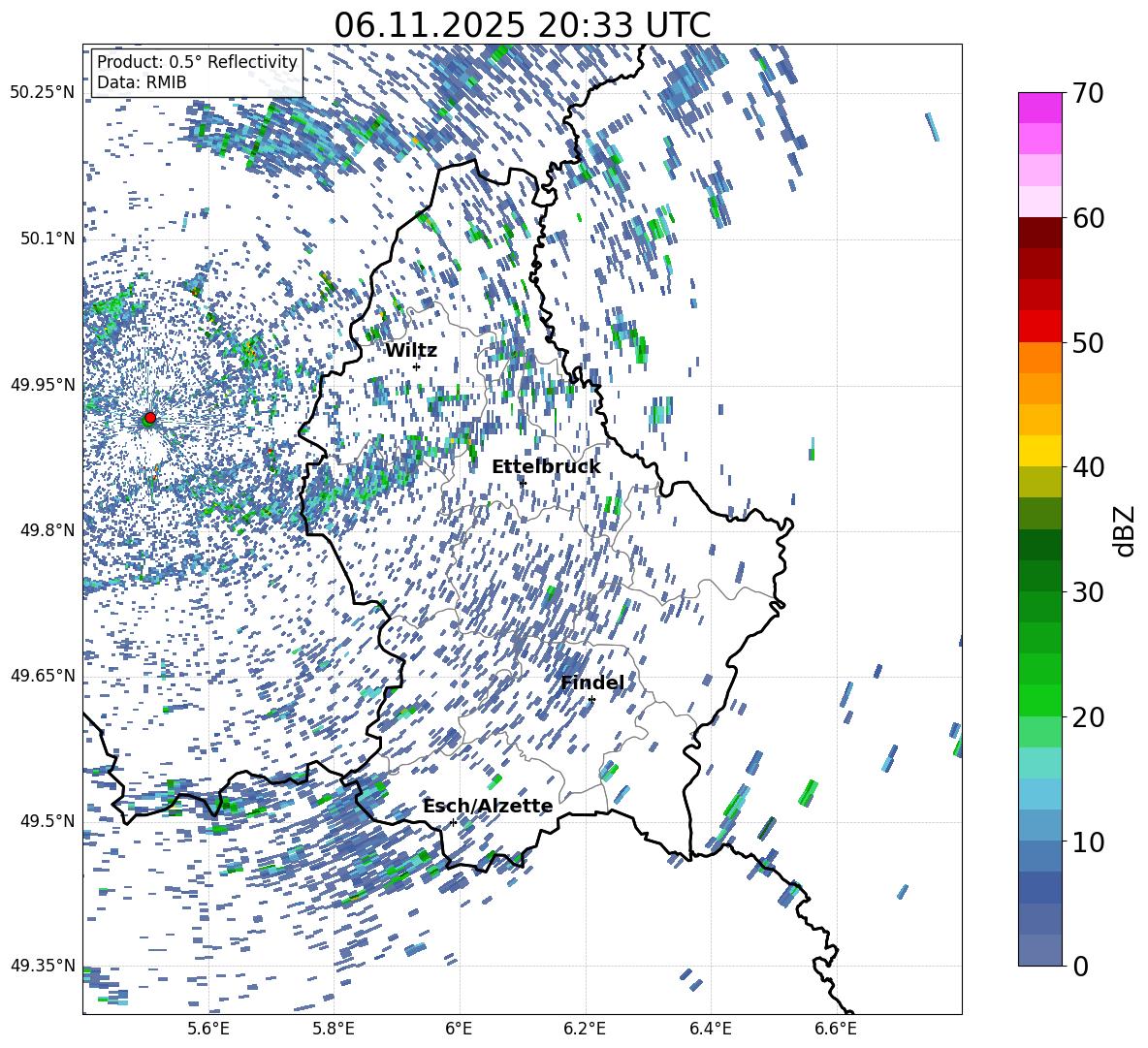This screenshot has width=1148, height=1048.
Task: Pick the dark red colorbar segment below 60
Action: coord(1040,233)
